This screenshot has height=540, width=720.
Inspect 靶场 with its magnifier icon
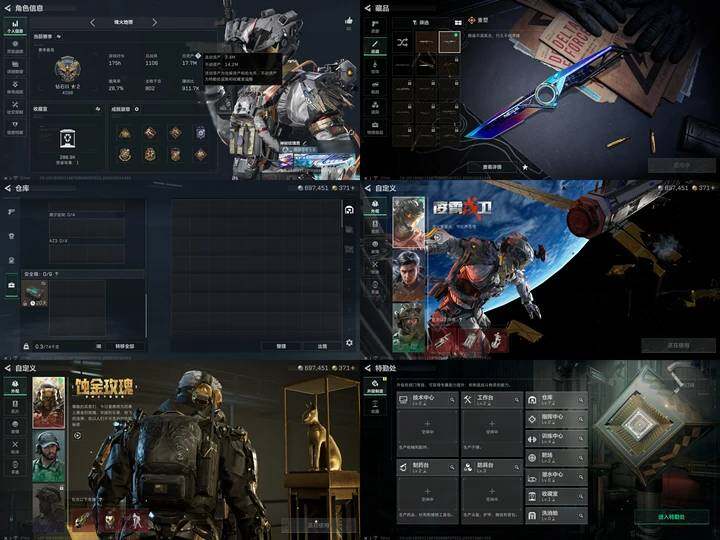pyautogui.click(x=581, y=458)
